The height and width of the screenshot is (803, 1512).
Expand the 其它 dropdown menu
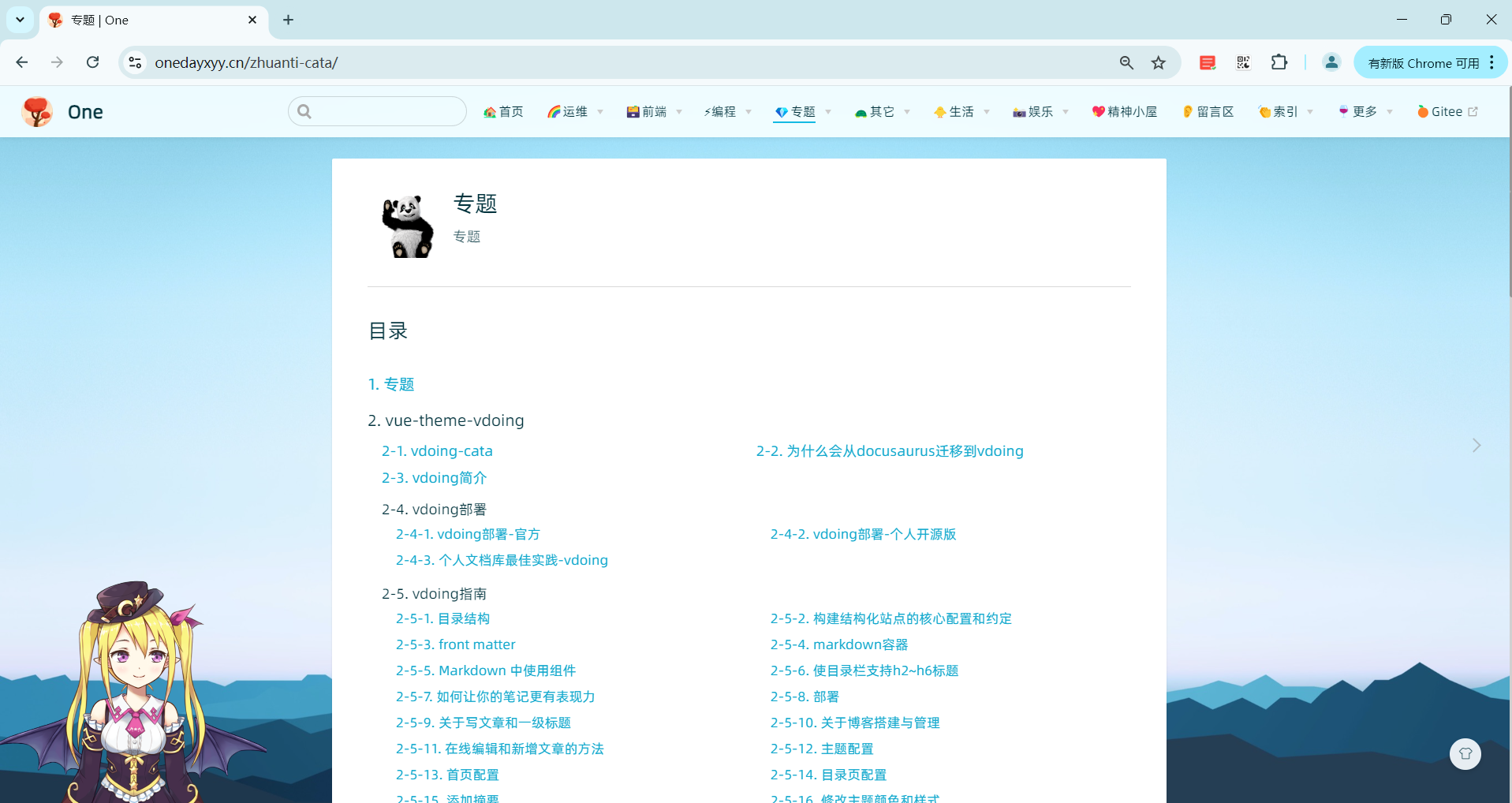click(x=882, y=112)
